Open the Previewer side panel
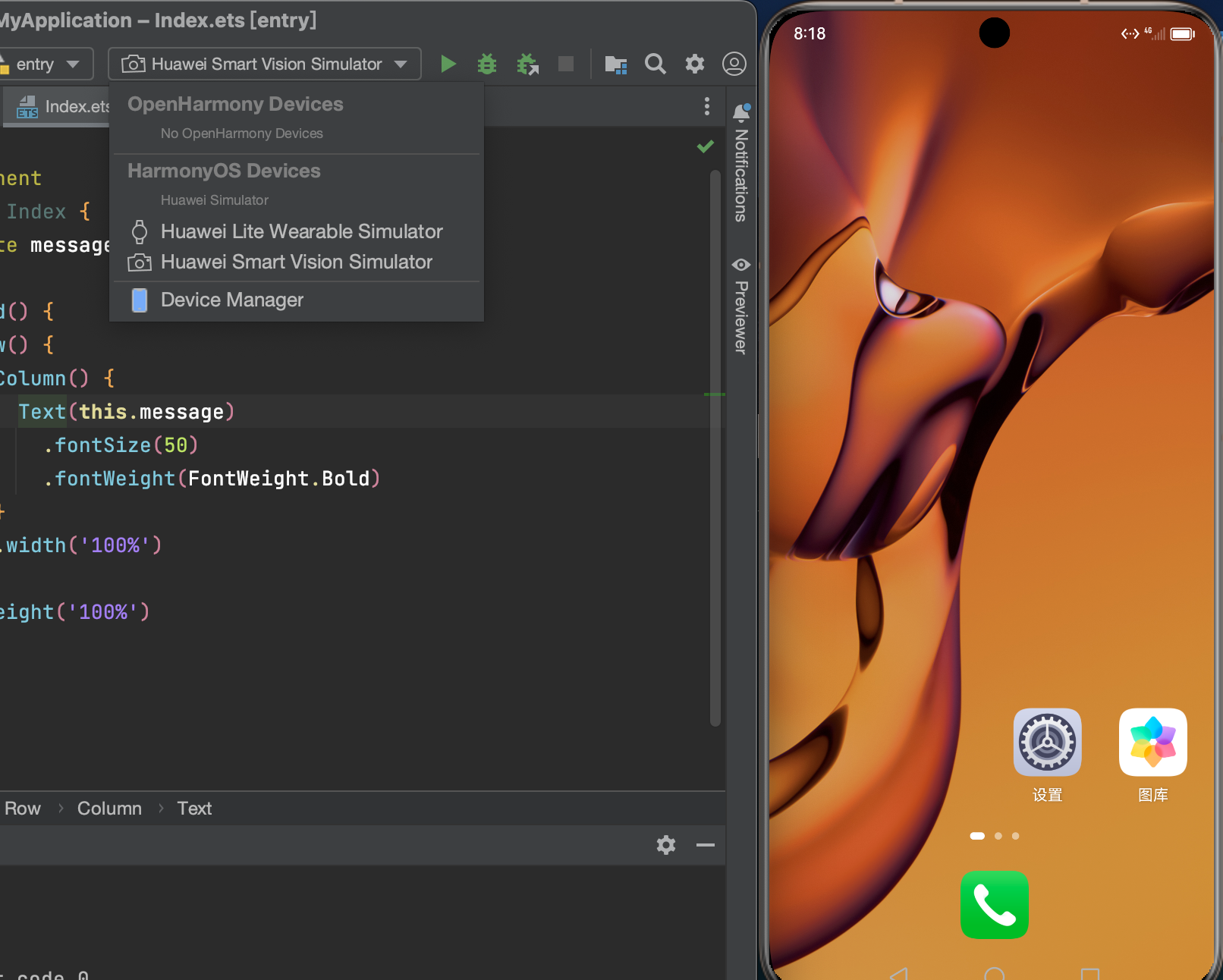1223x980 pixels. click(x=741, y=306)
